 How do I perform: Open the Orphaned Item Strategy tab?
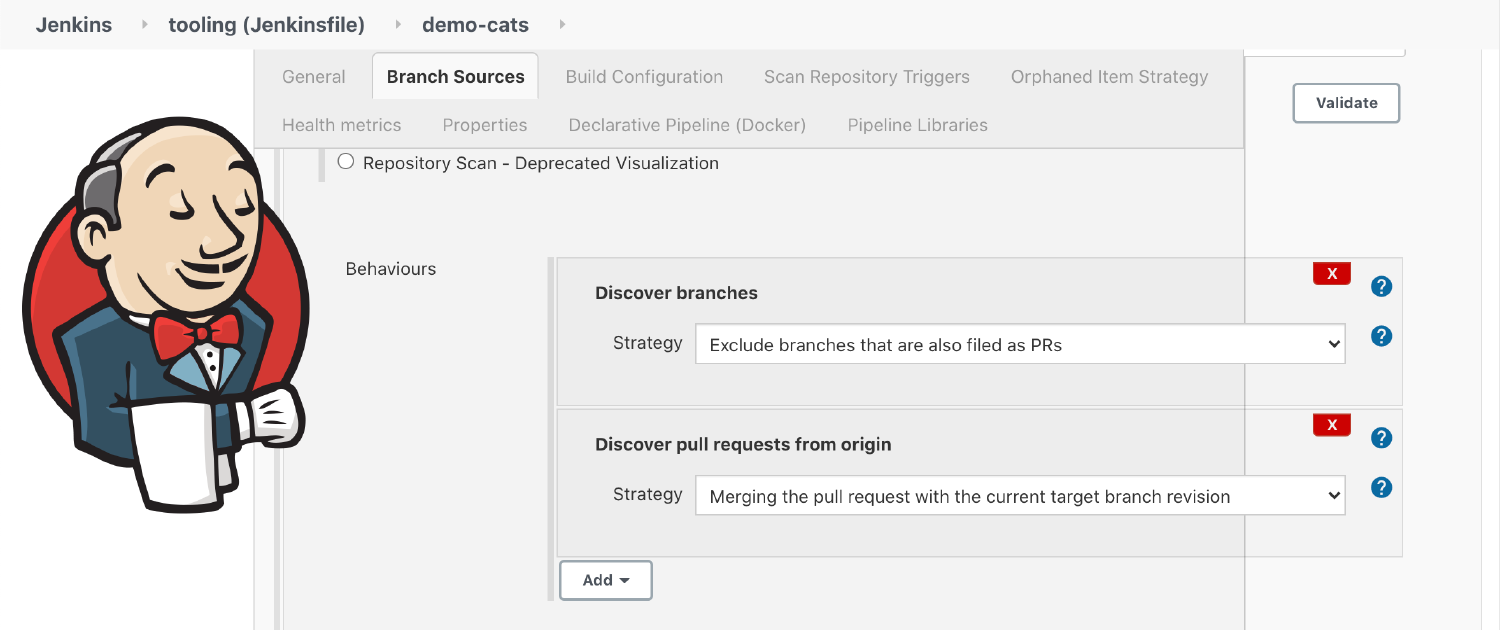tap(1109, 76)
